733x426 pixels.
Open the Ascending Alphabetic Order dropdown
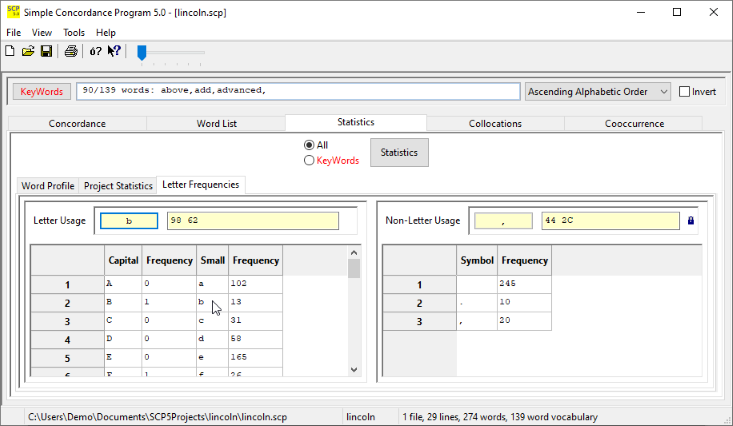coord(598,92)
